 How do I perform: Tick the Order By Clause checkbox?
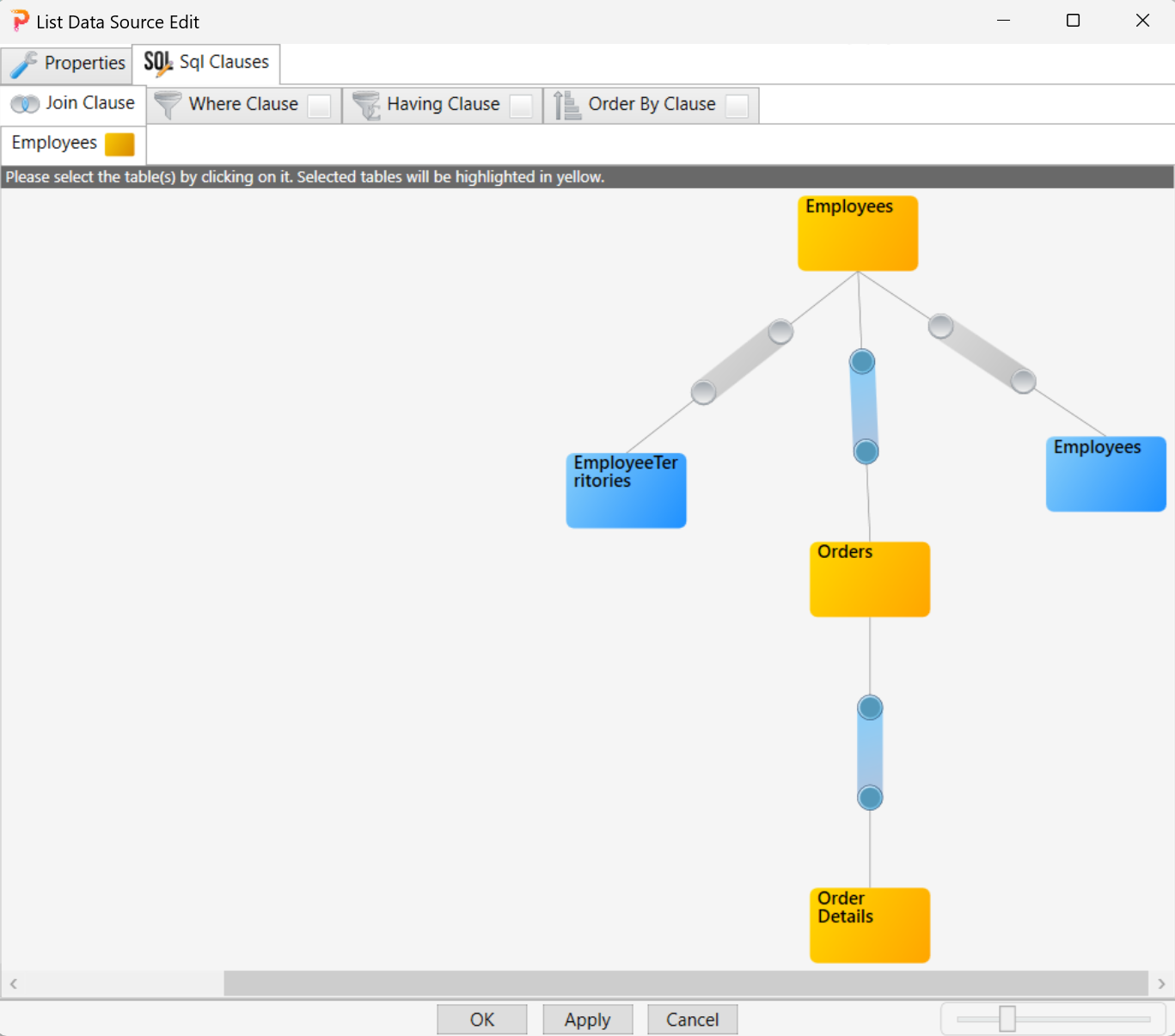tap(737, 106)
